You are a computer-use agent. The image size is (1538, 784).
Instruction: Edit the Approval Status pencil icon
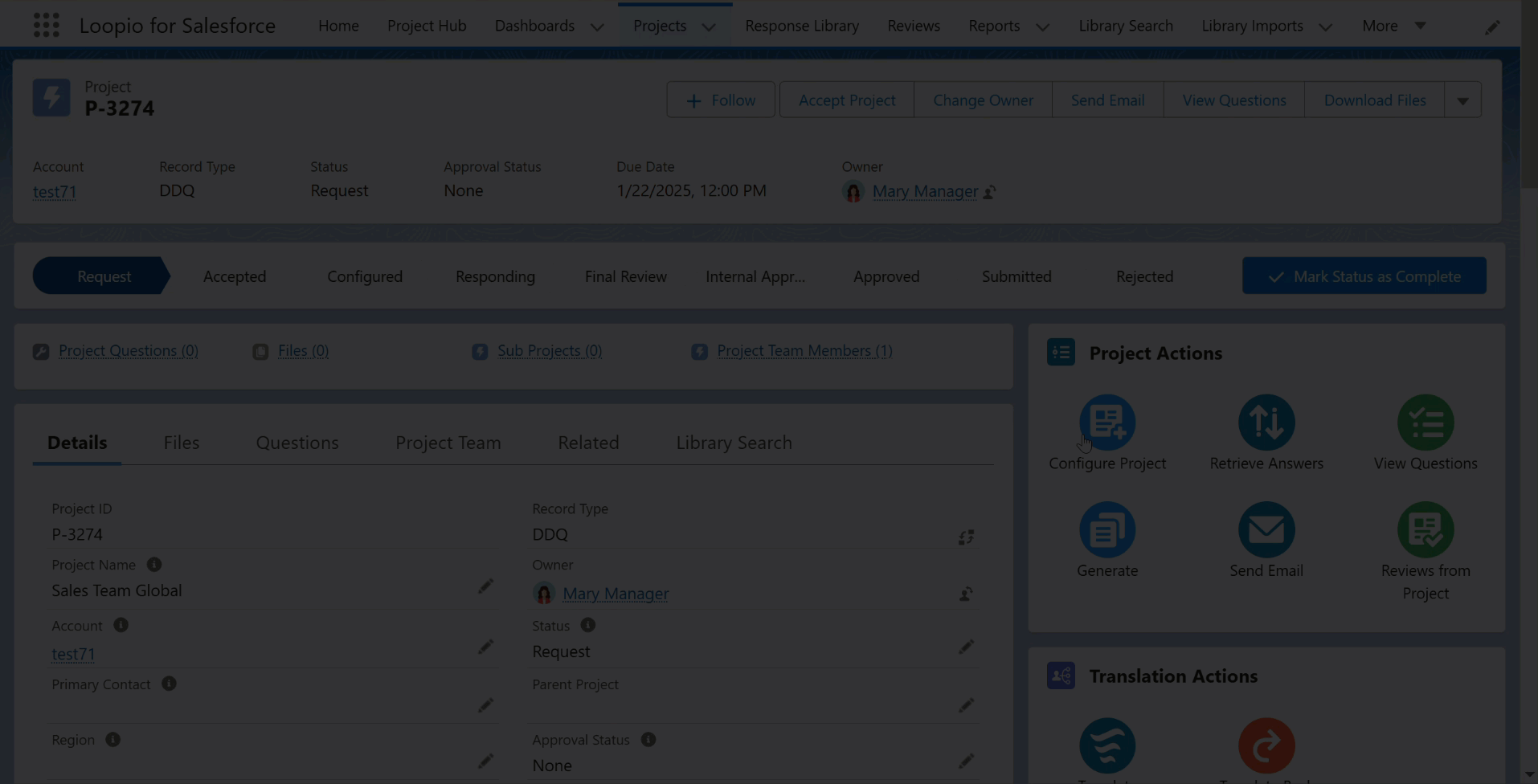[x=966, y=761]
